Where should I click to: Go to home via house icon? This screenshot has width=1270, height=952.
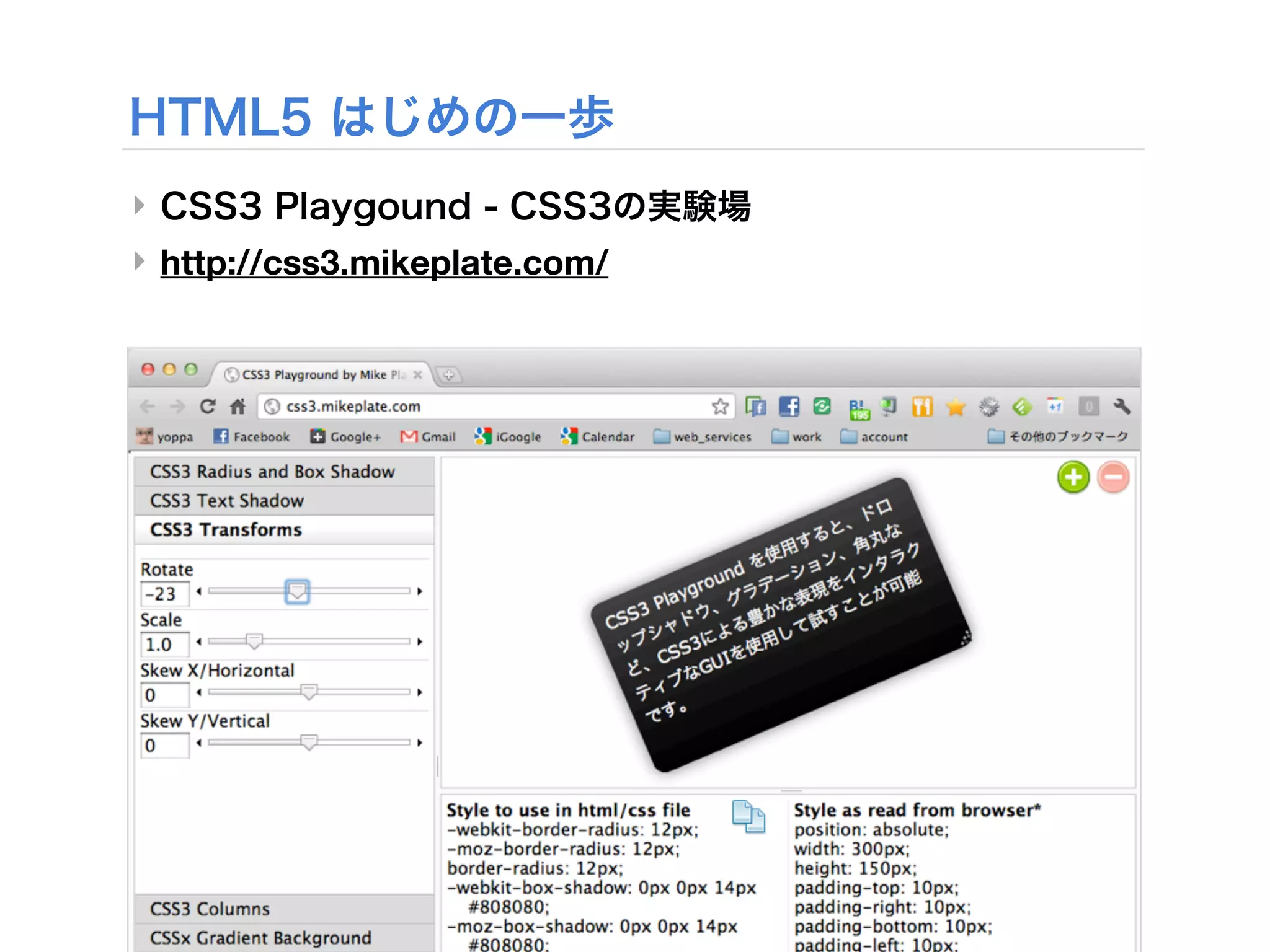[x=238, y=407]
